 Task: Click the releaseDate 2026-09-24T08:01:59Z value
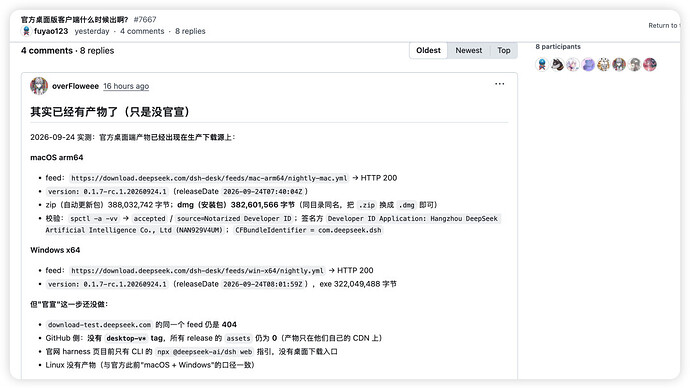(x=263, y=284)
